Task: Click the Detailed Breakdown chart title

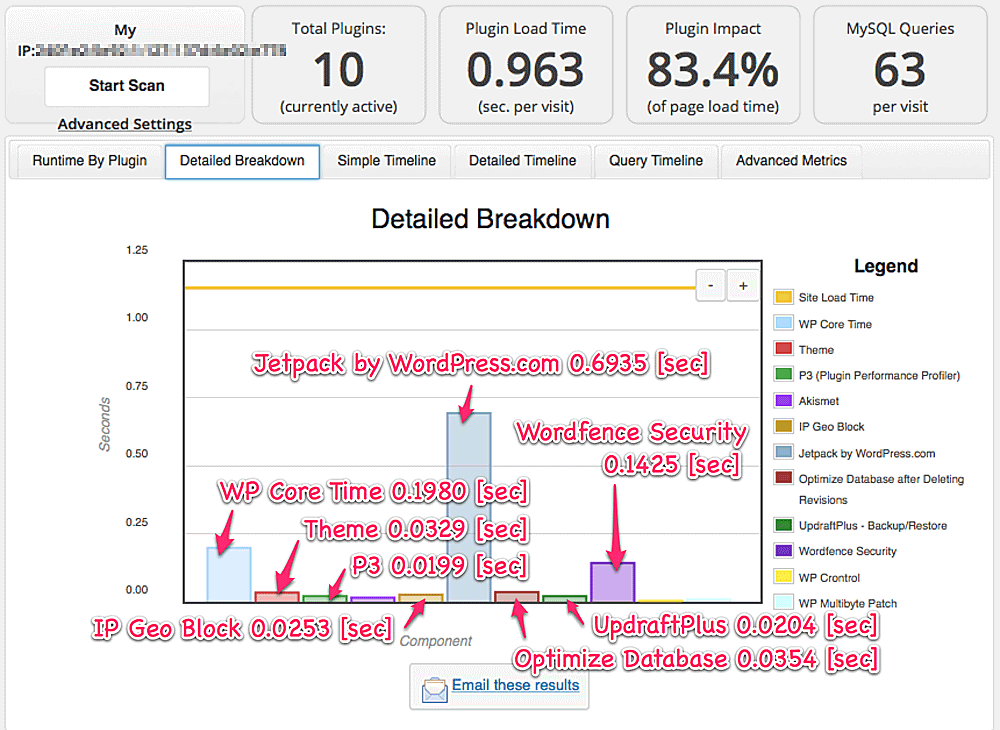Action: pyautogui.click(x=490, y=219)
